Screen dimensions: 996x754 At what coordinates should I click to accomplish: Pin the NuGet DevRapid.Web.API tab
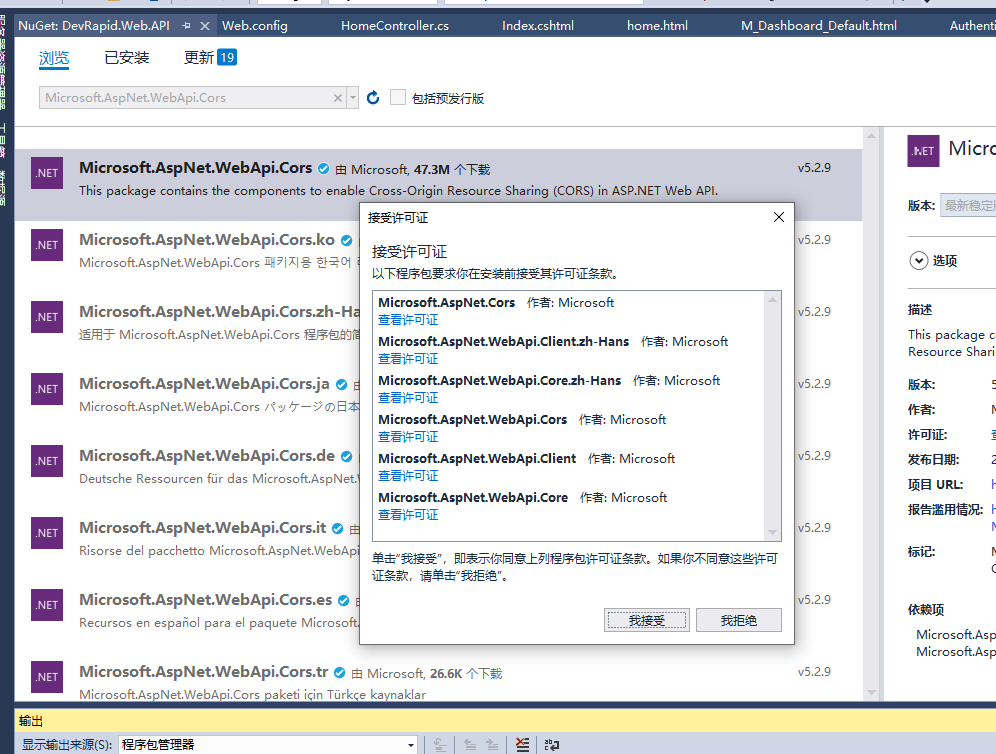(187, 26)
